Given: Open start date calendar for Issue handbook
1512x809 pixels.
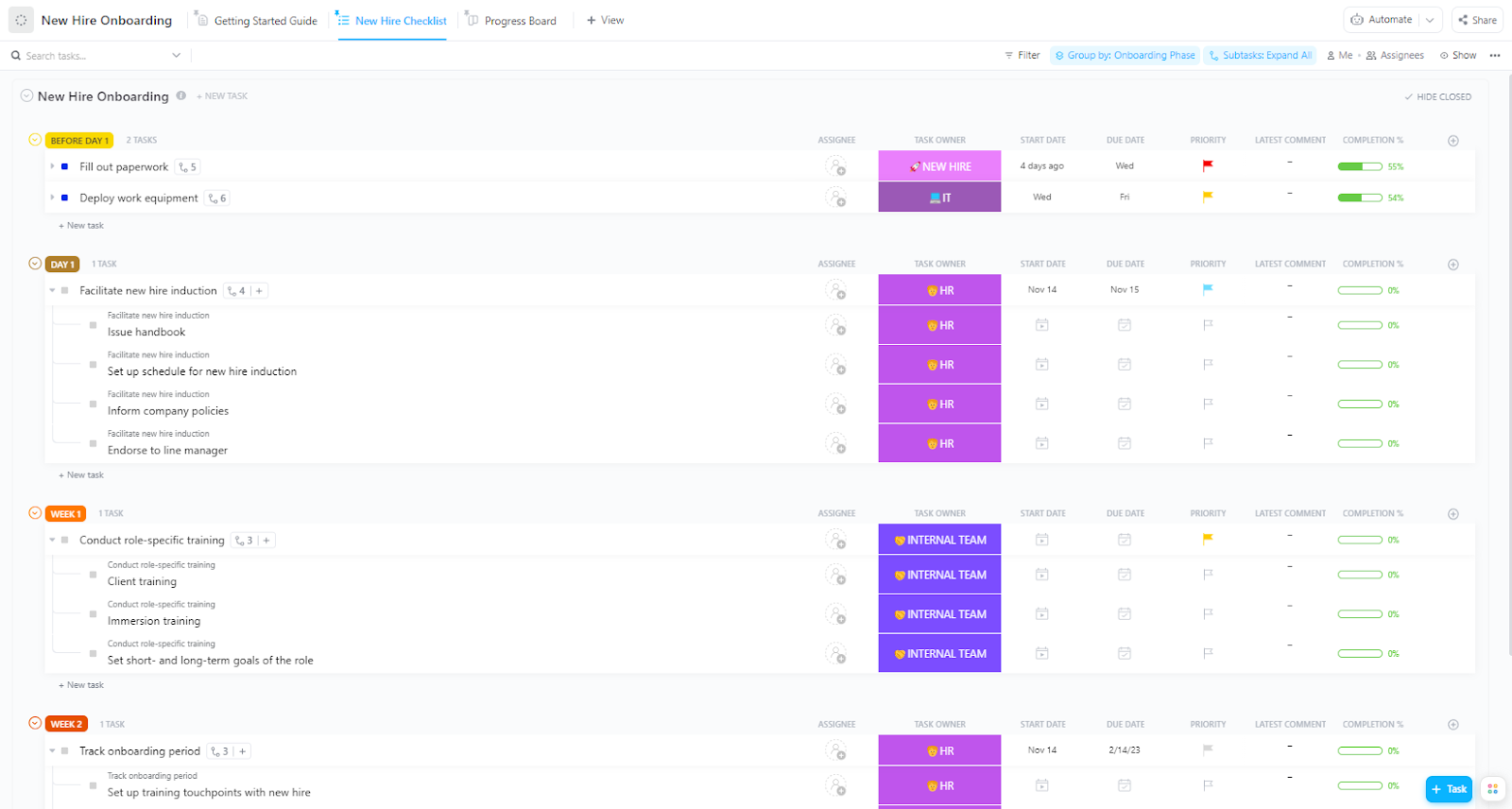Looking at the screenshot, I should 1041,325.
